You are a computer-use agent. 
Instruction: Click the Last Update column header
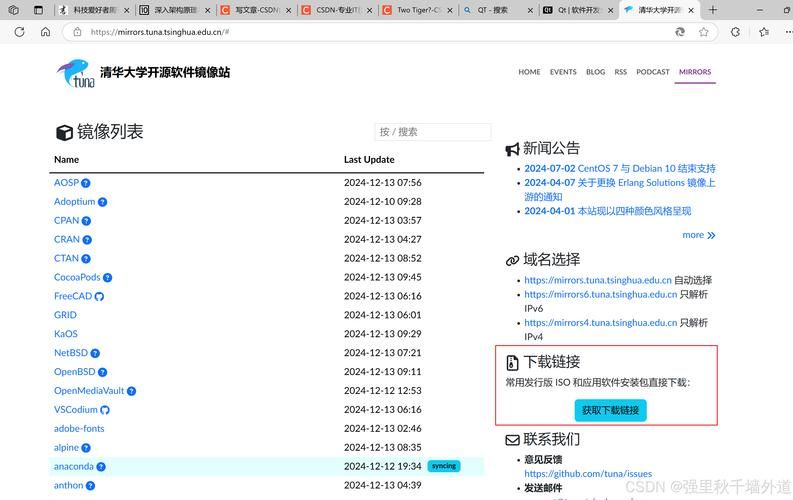[369, 160]
